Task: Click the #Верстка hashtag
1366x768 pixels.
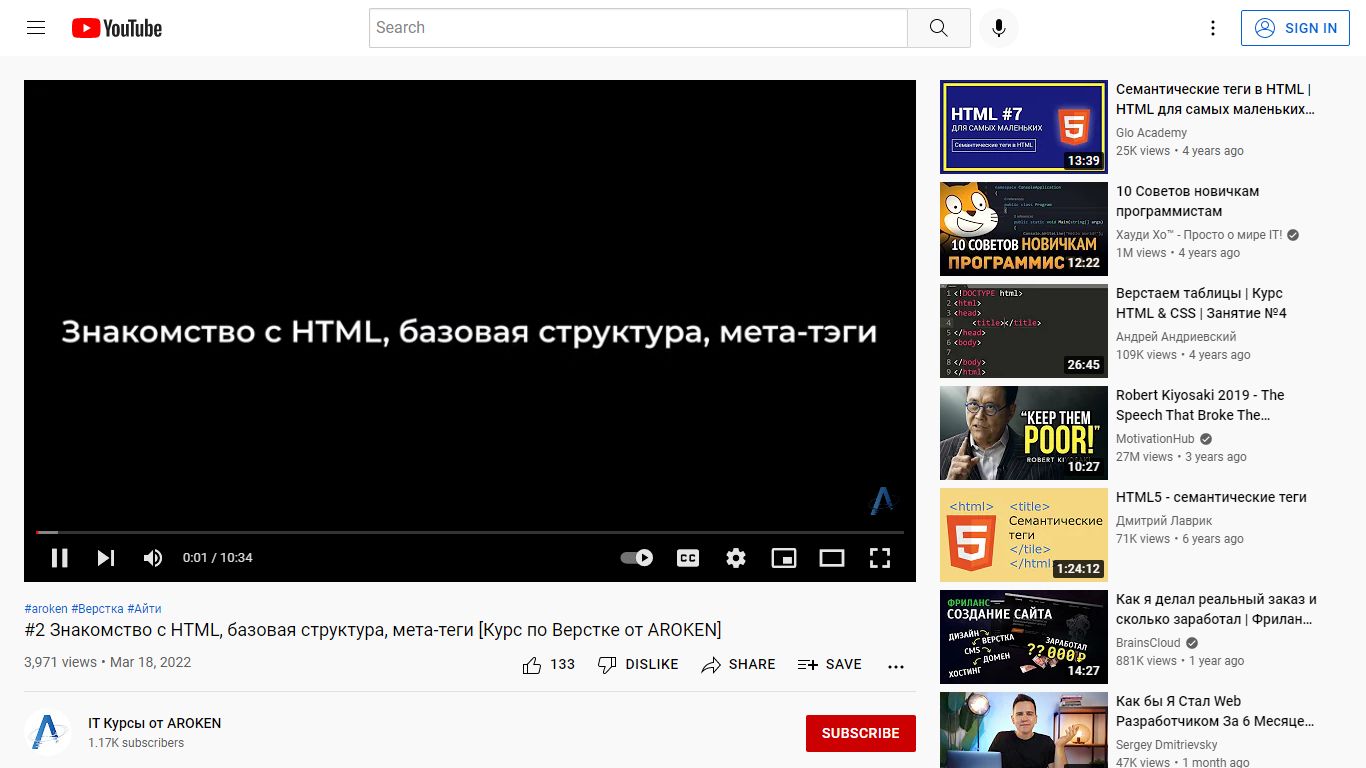Action: coord(97,608)
